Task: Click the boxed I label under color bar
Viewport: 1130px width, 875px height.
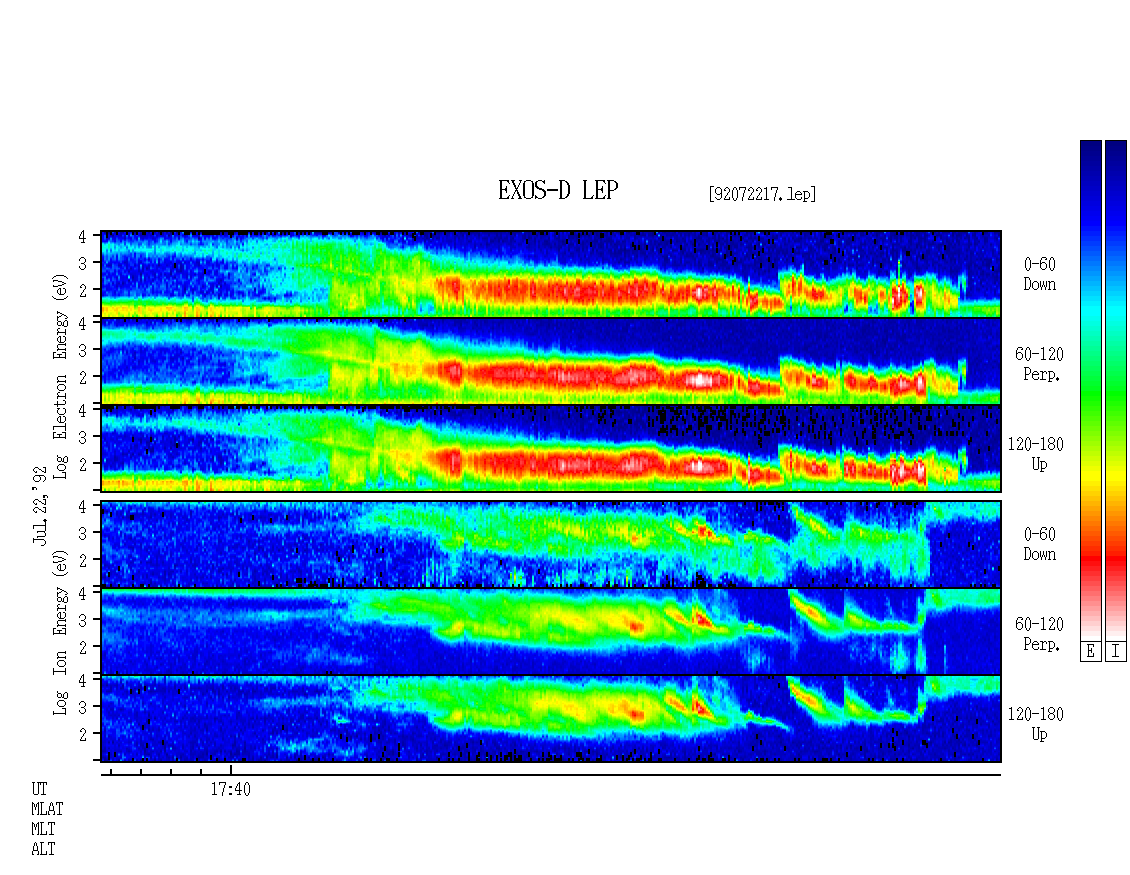Action: (1116, 652)
